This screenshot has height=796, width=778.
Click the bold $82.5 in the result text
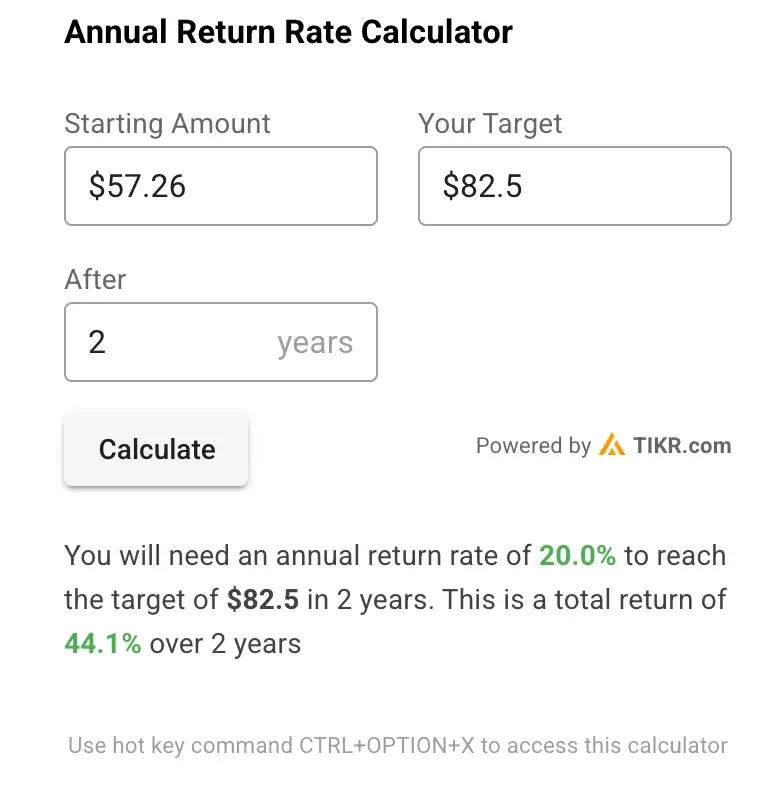[263, 600]
